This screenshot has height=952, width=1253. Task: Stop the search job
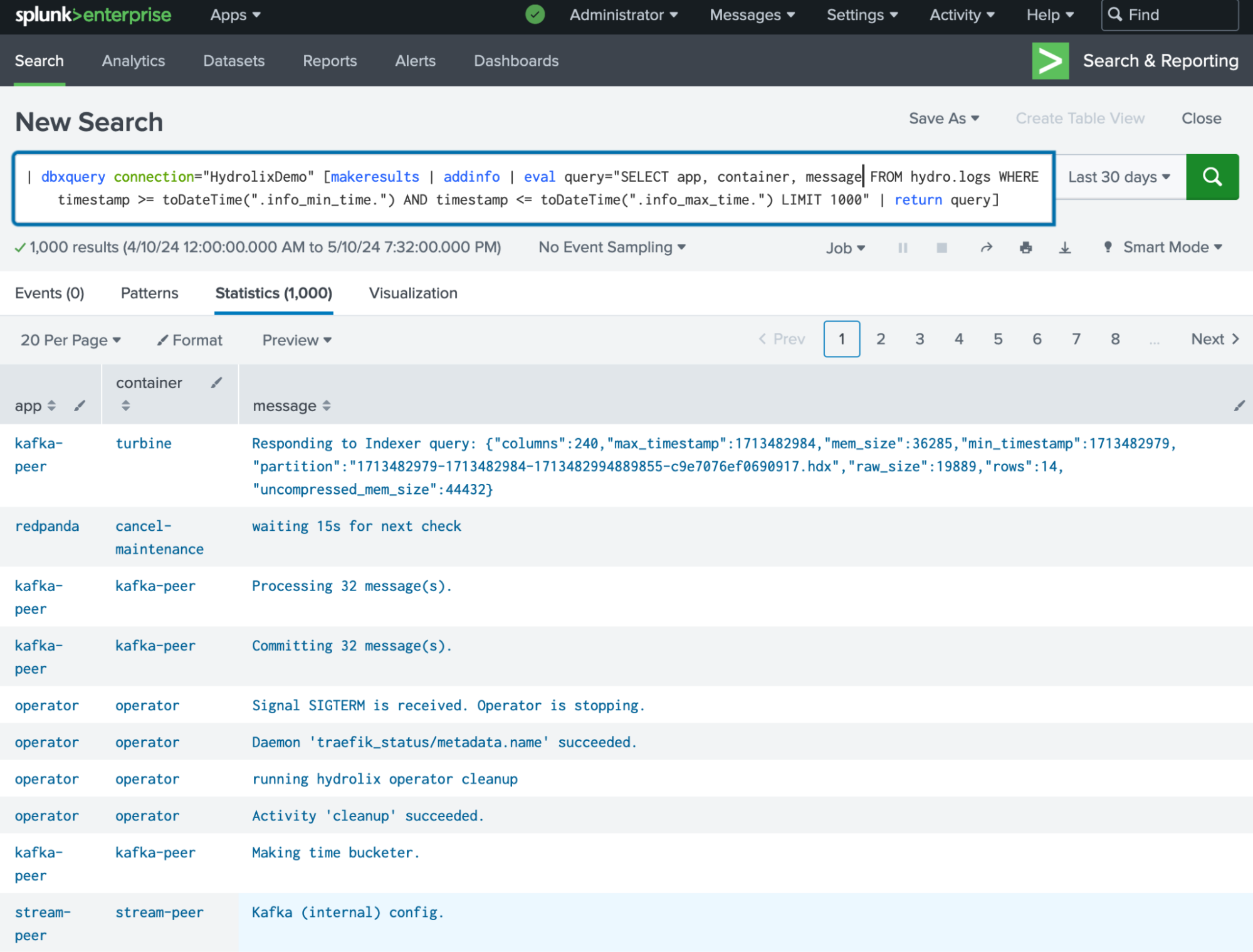pos(941,248)
